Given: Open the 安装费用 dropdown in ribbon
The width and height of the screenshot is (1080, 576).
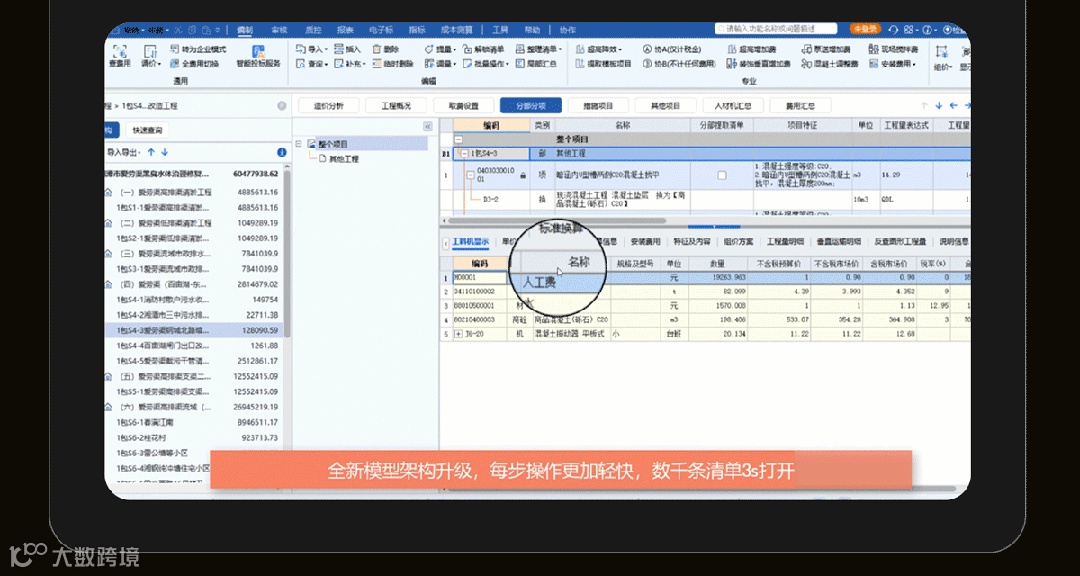Looking at the screenshot, I should 893,63.
